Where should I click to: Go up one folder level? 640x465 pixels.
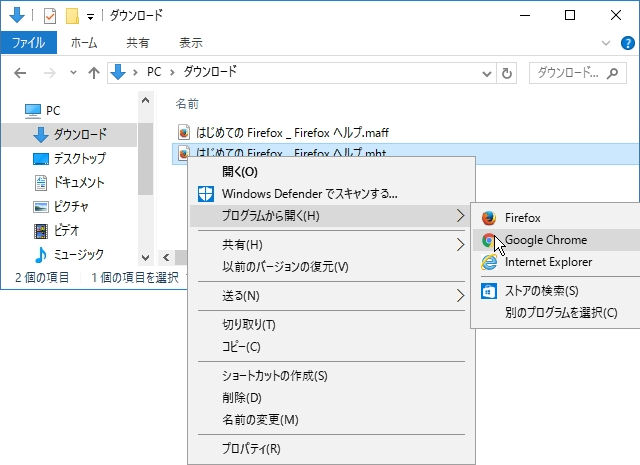coord(94,73)
